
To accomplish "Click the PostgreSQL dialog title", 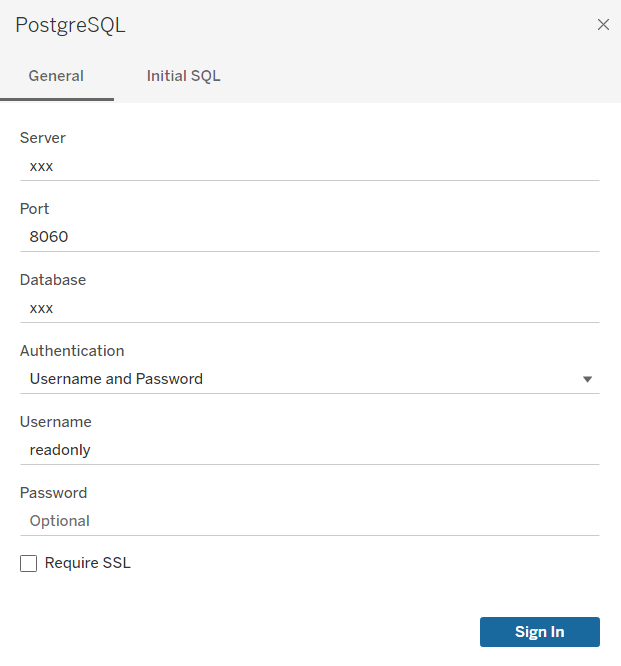I will [x=70, y=25].
